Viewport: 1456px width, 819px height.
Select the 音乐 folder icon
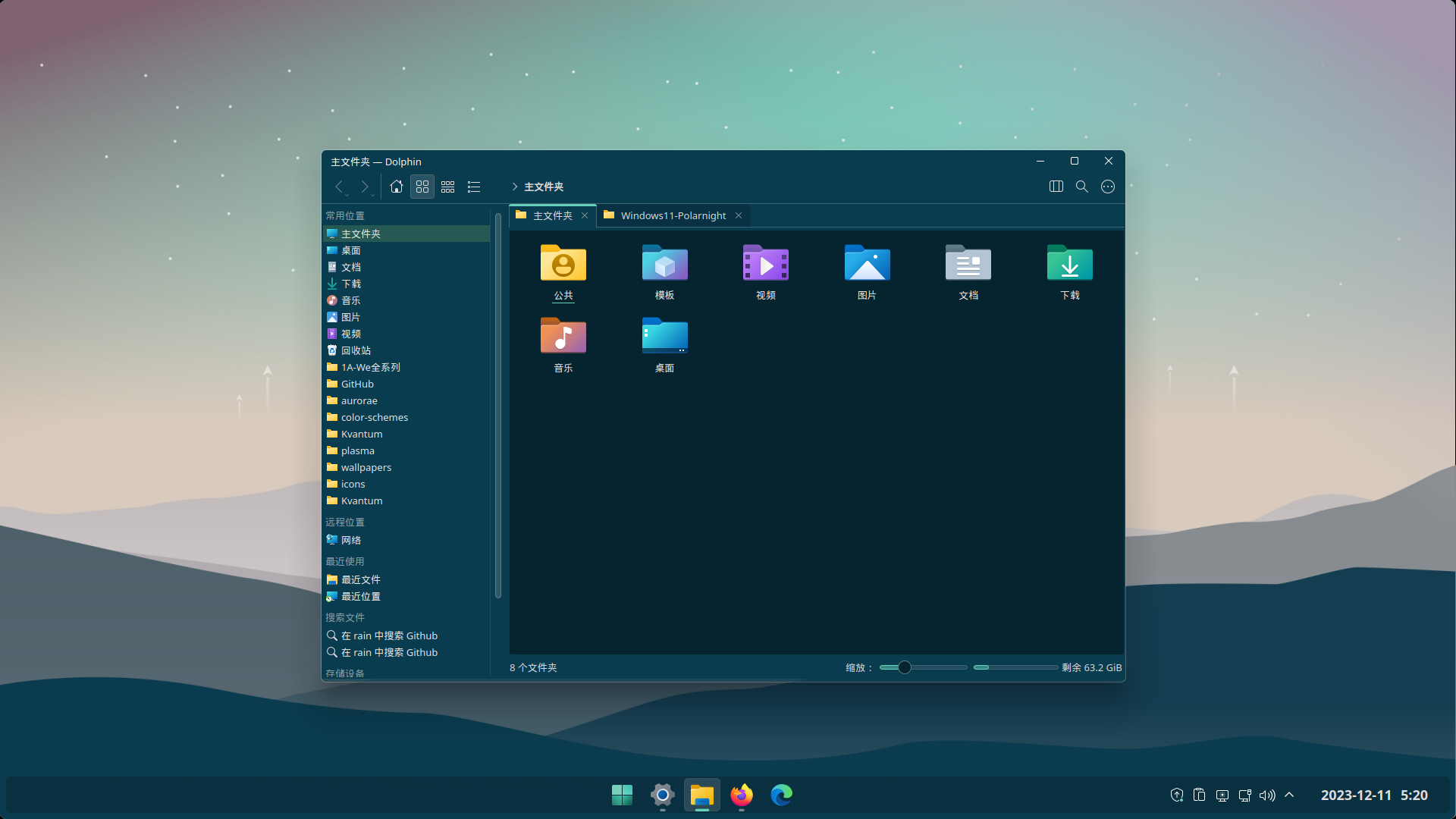pos(563,336)
